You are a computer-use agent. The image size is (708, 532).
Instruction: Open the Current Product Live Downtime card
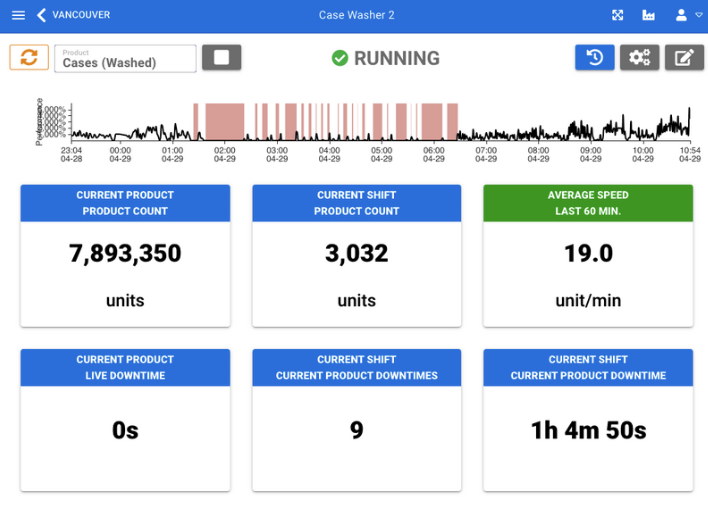click(x=125, y=420)
